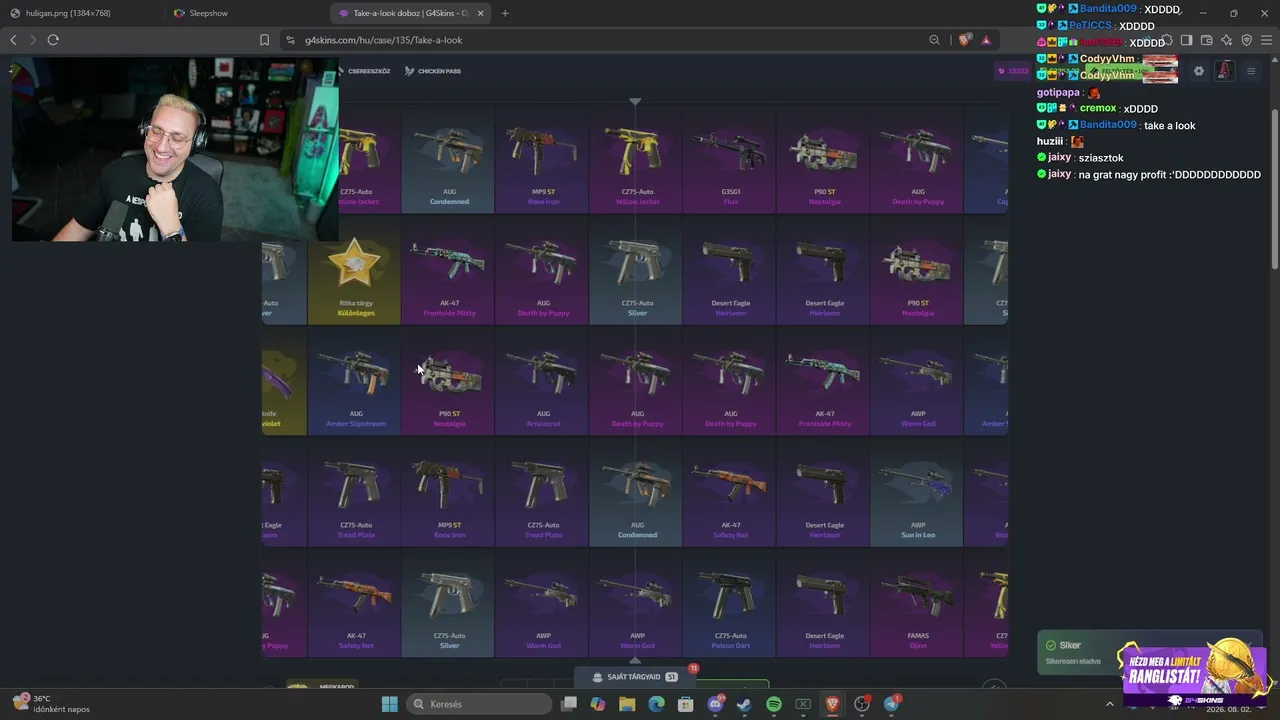The height and width of the screenshot is (720, 1280).
Task: Click the gotipapa username in chat
Action: pyautogui.click(x=1059, y=92)
